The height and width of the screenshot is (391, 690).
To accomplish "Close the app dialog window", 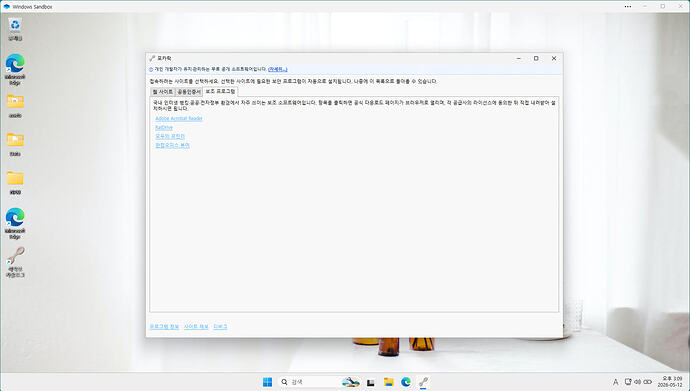I will pos(554,58).
